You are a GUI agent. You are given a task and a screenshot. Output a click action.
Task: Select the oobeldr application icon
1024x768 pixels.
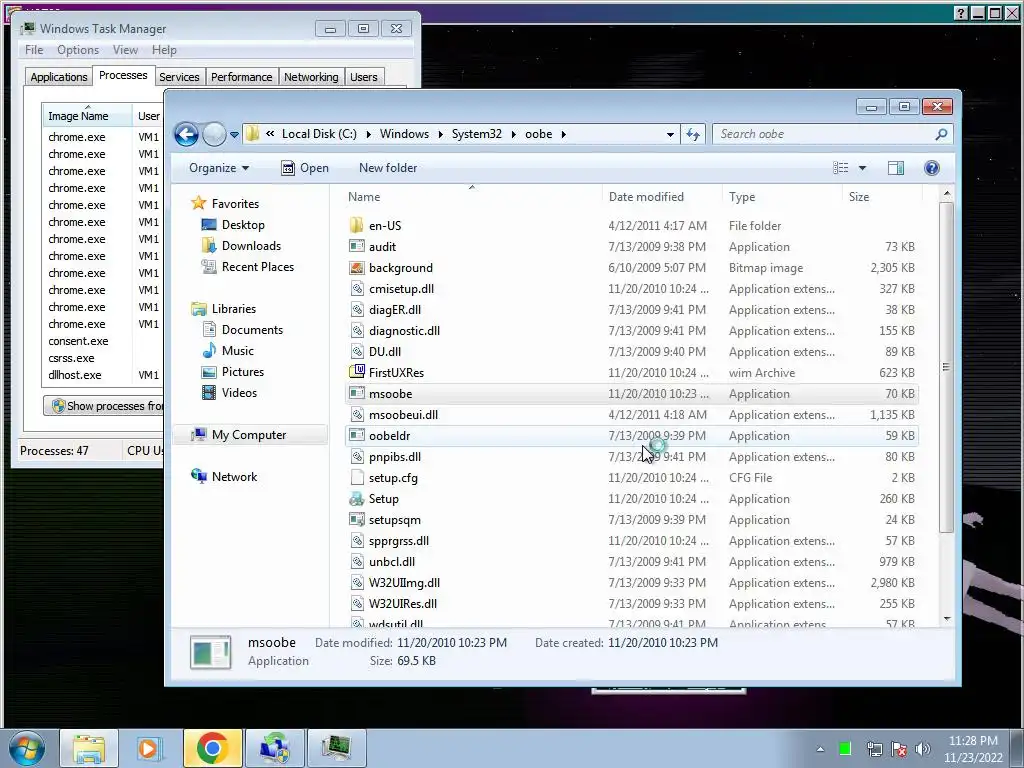pos(357,436)
